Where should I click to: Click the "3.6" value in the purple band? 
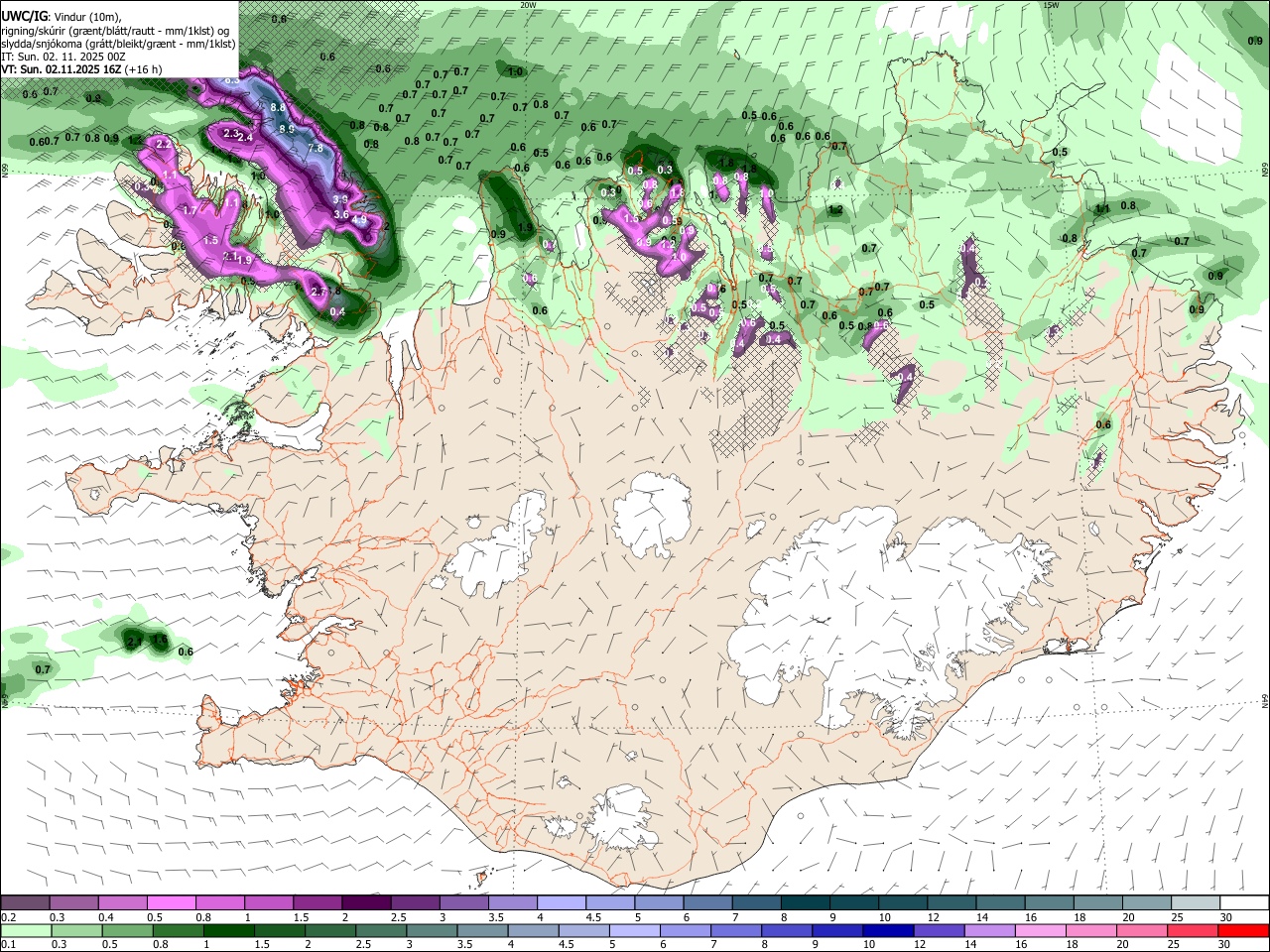coord(341,214)
